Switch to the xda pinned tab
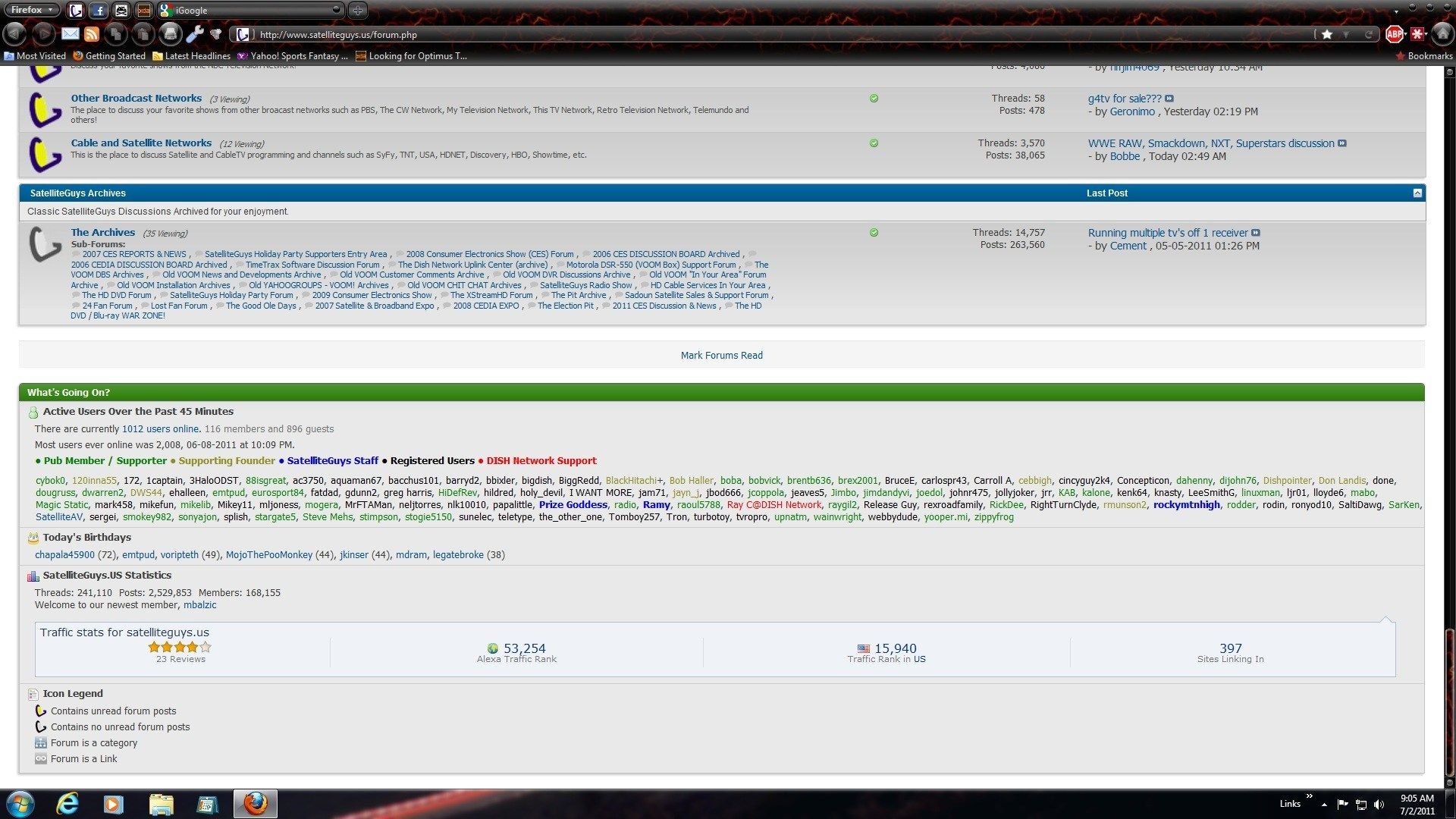The width and height of the screenshot is (1456, 819). (144, 11)
